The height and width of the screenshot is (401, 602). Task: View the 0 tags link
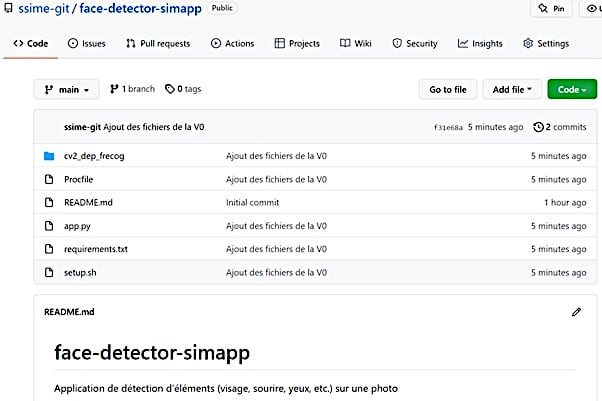click(183, 89)
